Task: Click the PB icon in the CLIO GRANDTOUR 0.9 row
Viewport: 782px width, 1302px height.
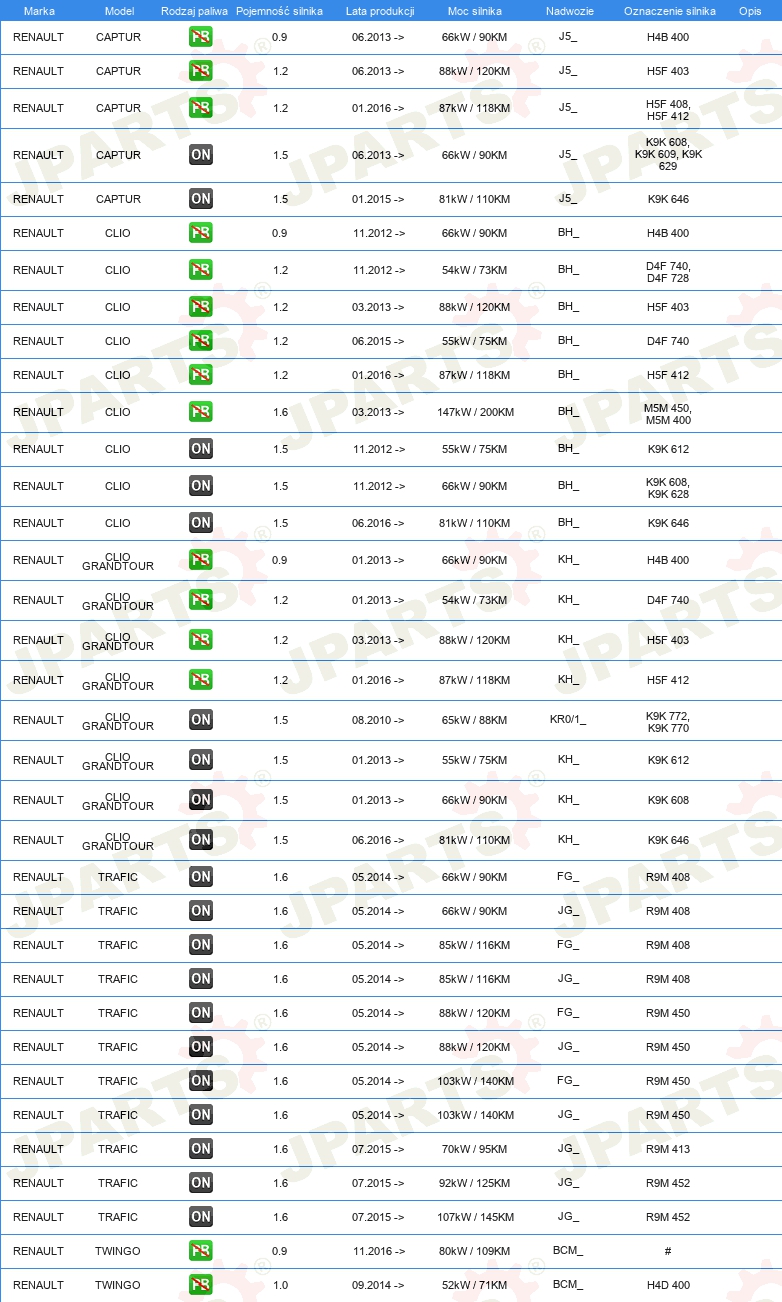Action: 201,560
